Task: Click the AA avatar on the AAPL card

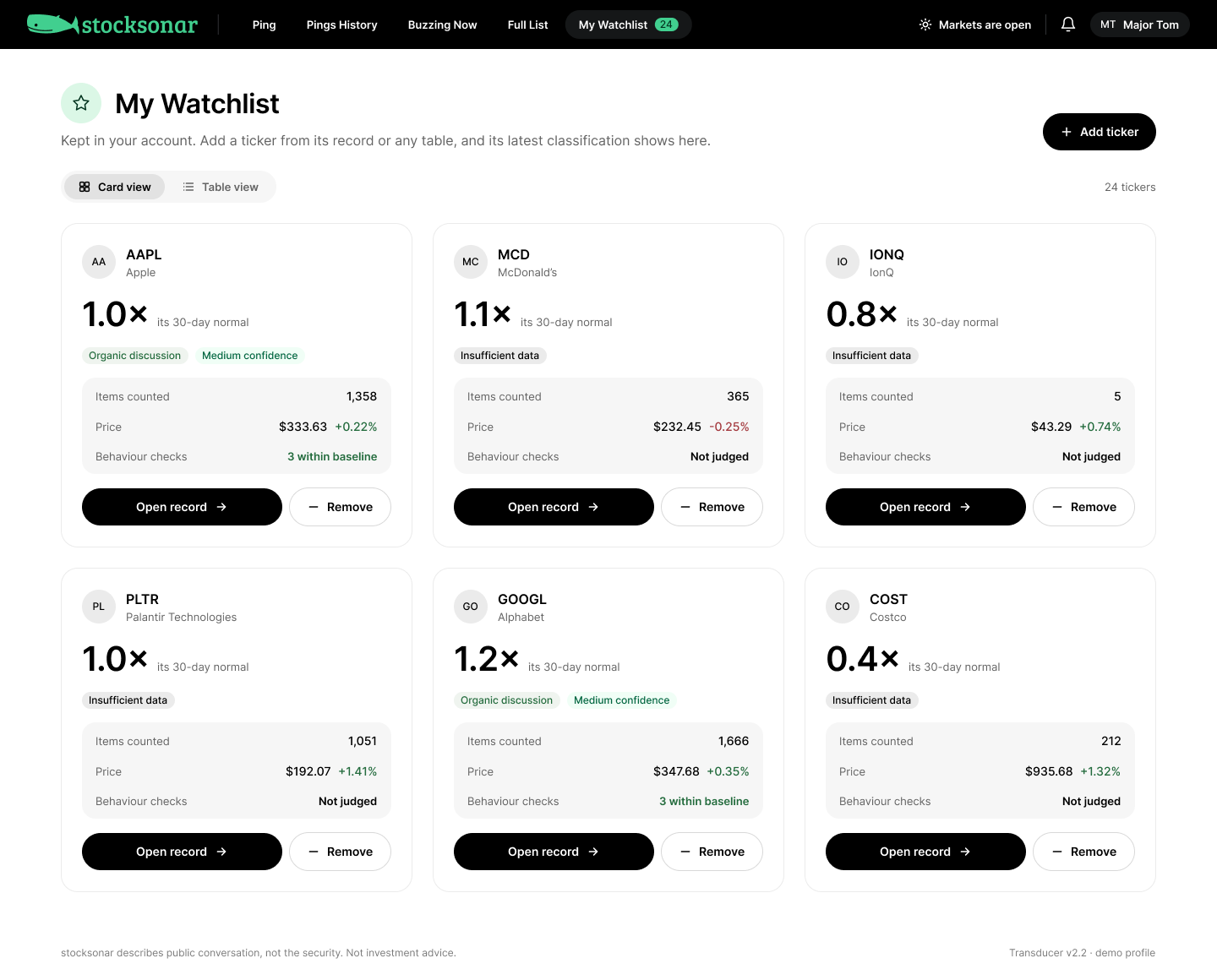Action: click(x=99, y=262)
